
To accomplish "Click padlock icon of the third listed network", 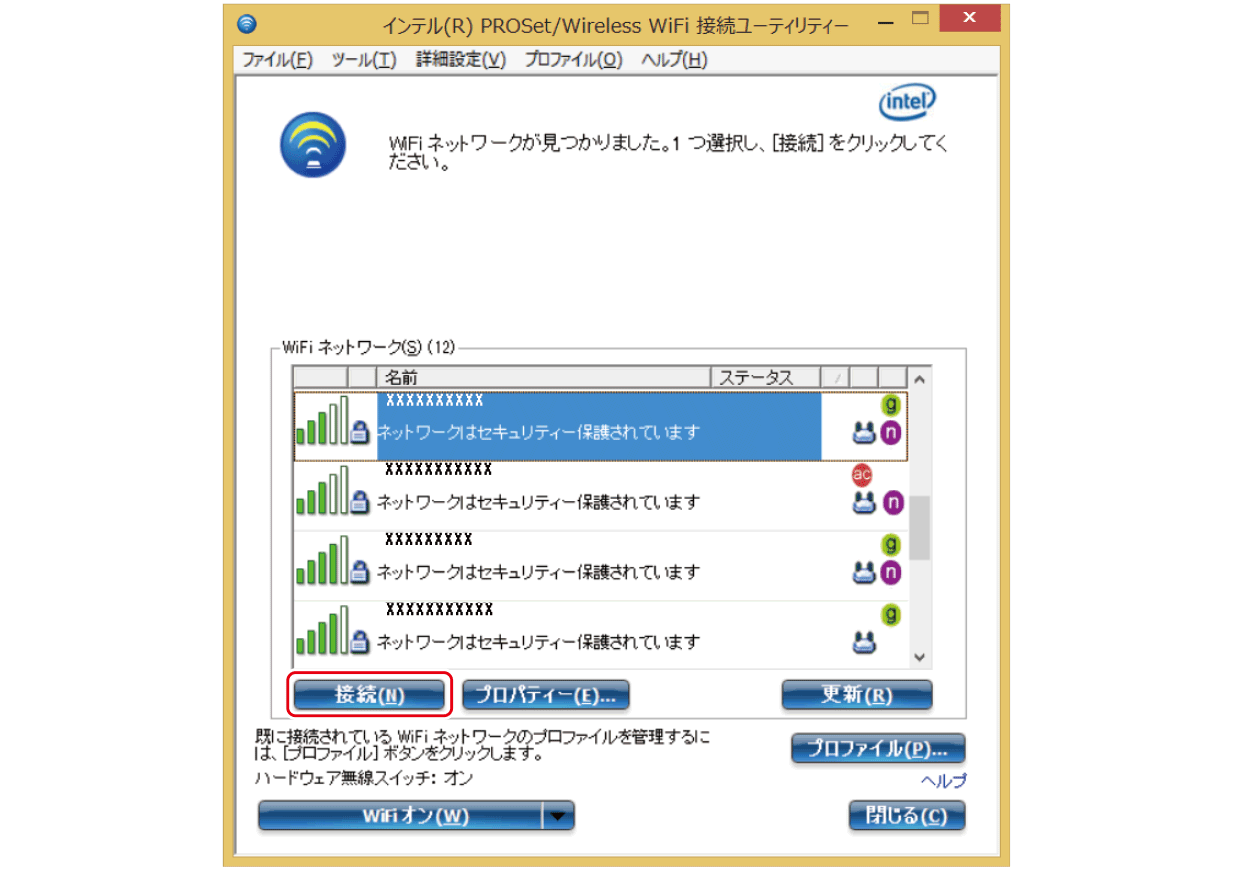I will tap(361, 573).
